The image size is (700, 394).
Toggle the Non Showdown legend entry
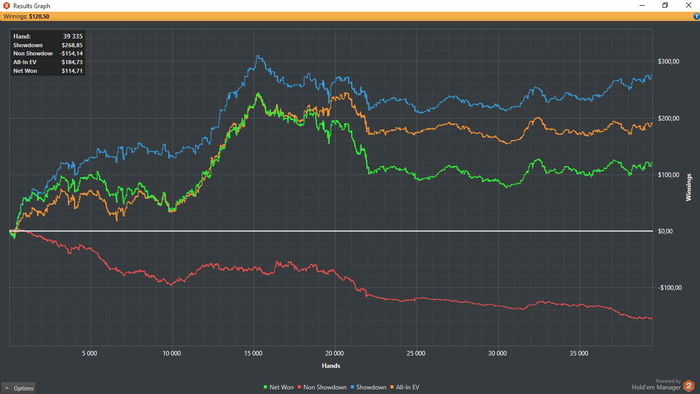tap(322, 387)
